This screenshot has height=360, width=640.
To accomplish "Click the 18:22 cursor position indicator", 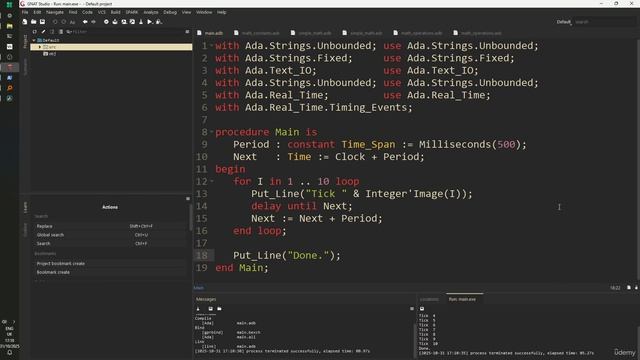I will 615,288.
